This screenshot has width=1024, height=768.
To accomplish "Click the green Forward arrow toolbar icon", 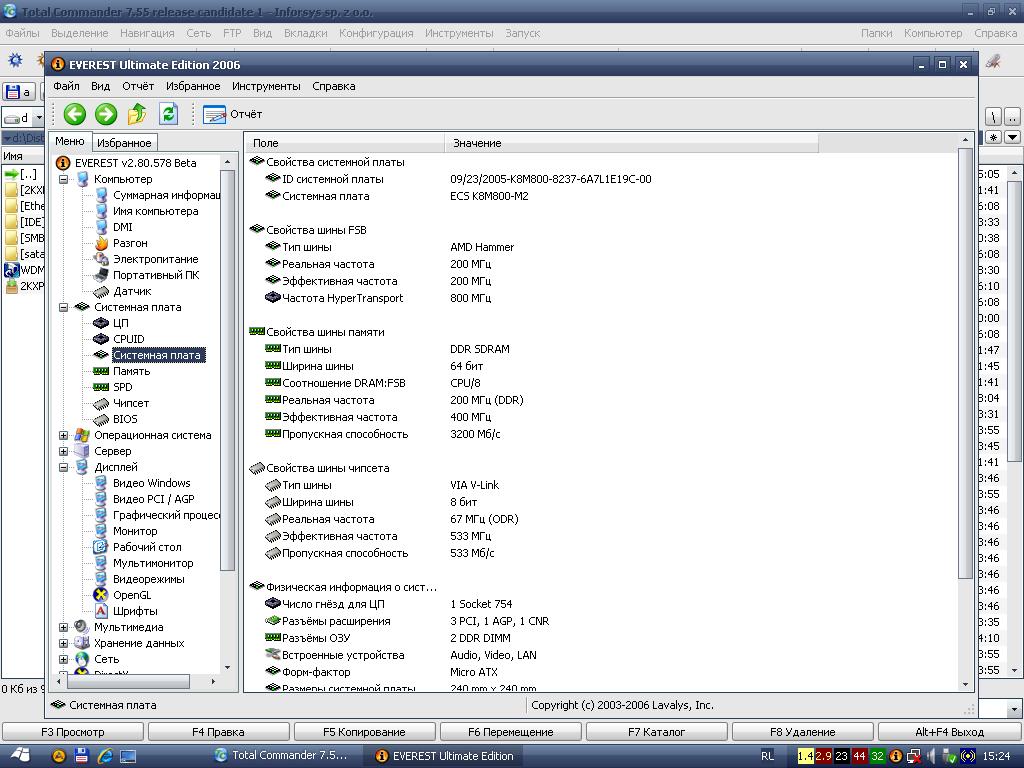I will 106,114.
